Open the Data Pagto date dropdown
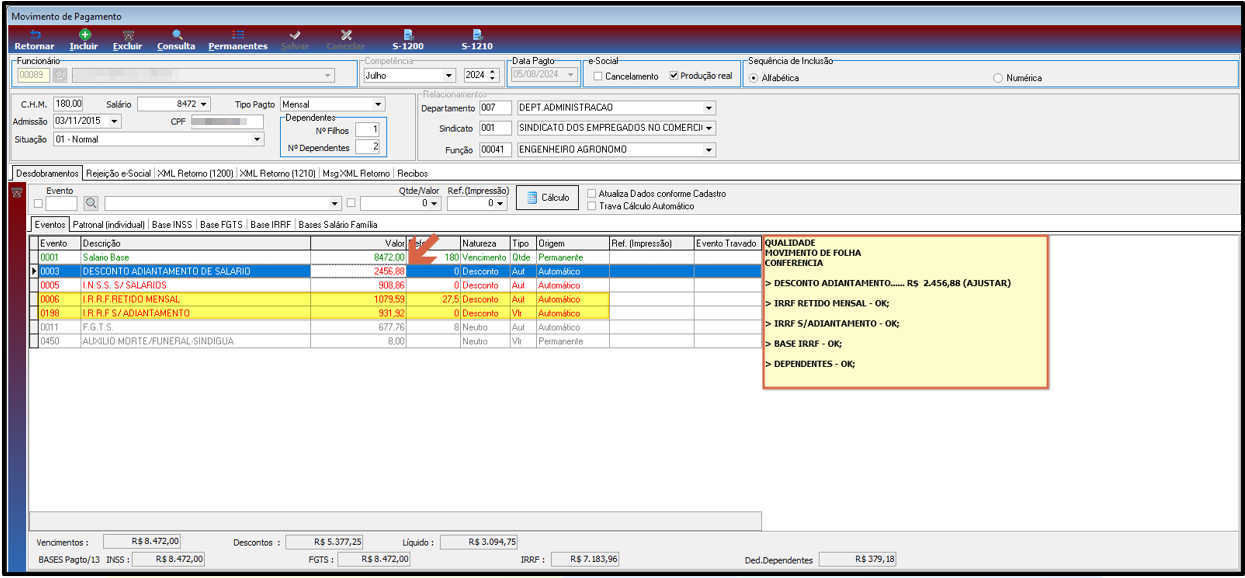The image size is (1245, 578). coord(570,75)
